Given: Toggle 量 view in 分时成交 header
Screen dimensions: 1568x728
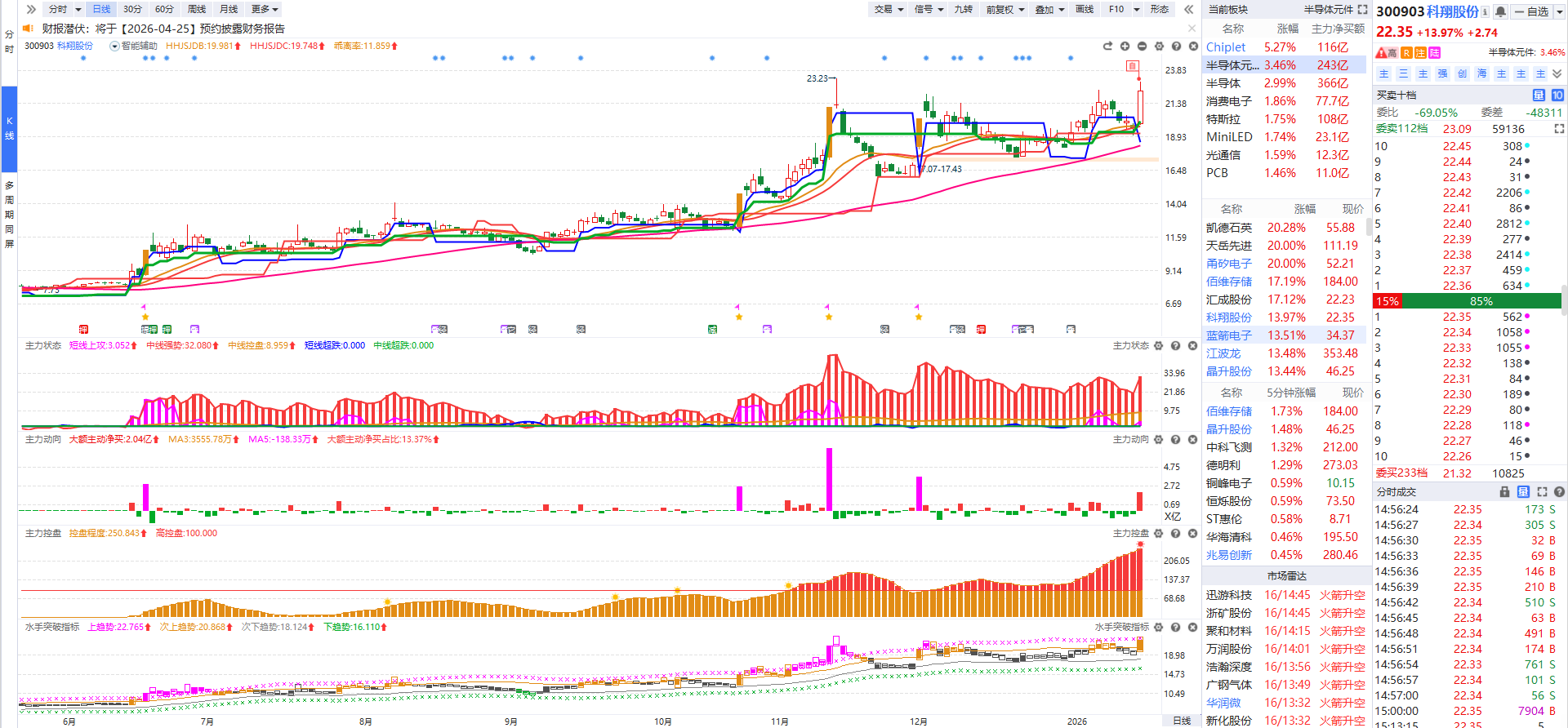Looking at the screenshot, I should [1523, 492].
